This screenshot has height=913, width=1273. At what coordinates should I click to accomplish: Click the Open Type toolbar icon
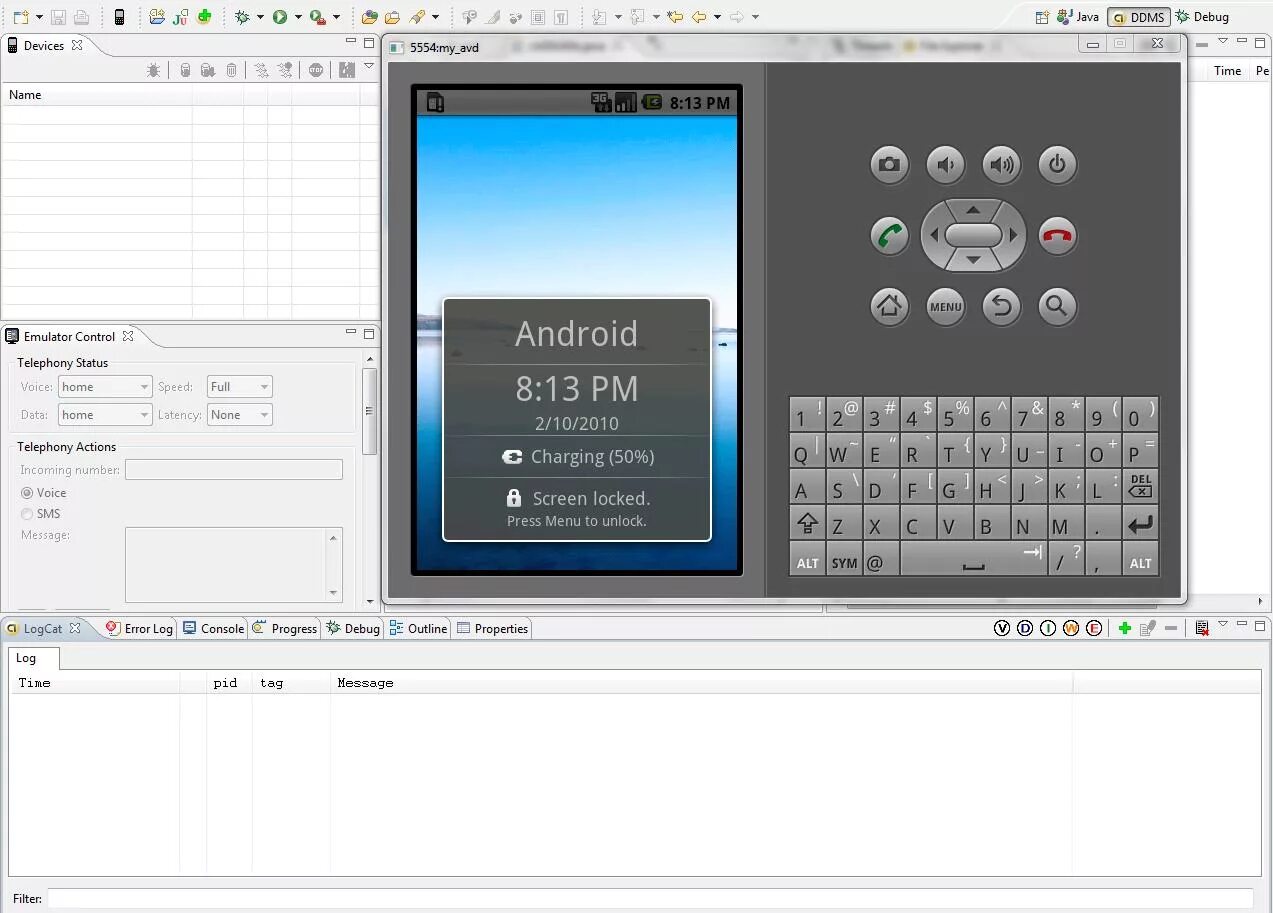(369, 16)
